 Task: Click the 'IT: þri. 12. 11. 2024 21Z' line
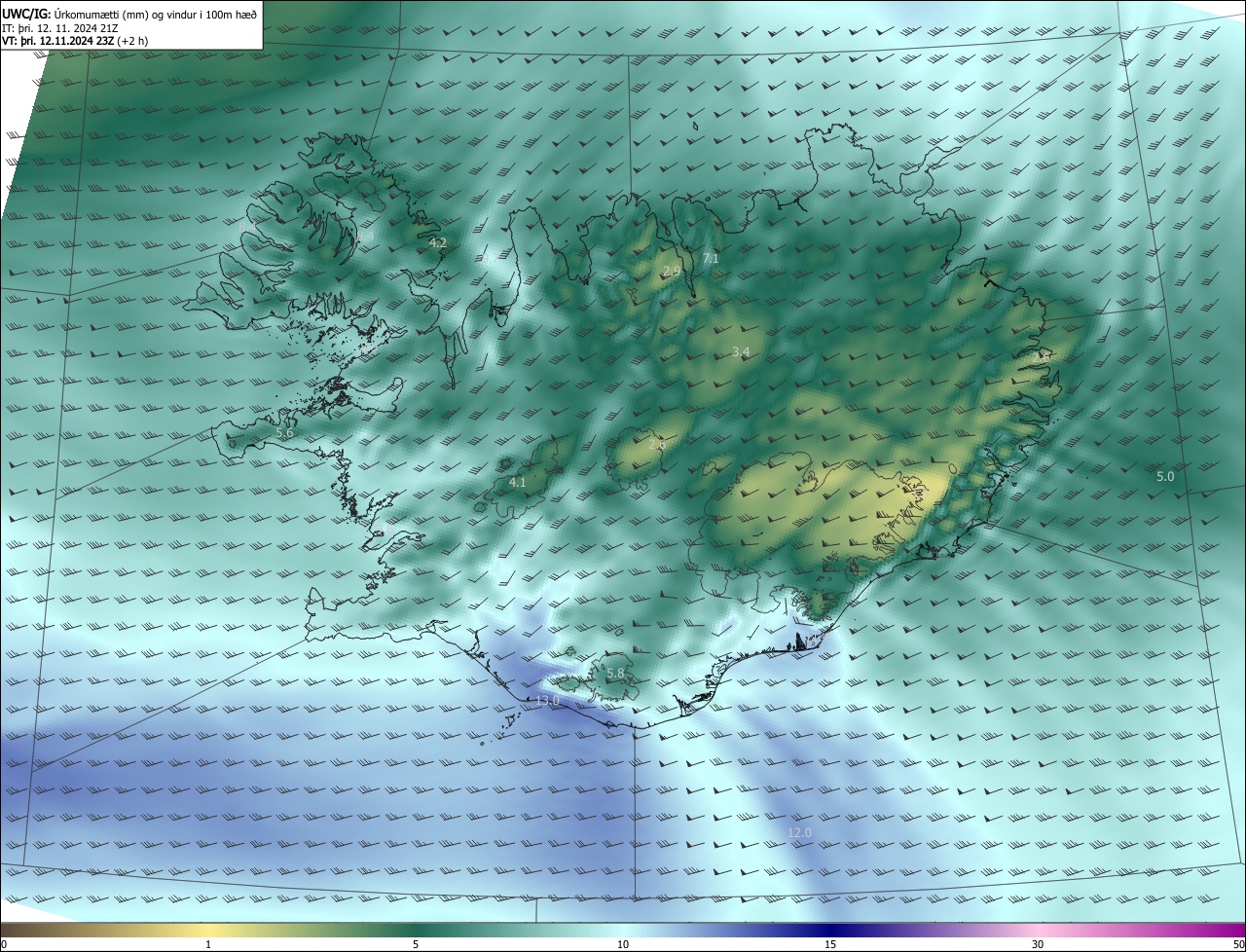click(62, 28)
